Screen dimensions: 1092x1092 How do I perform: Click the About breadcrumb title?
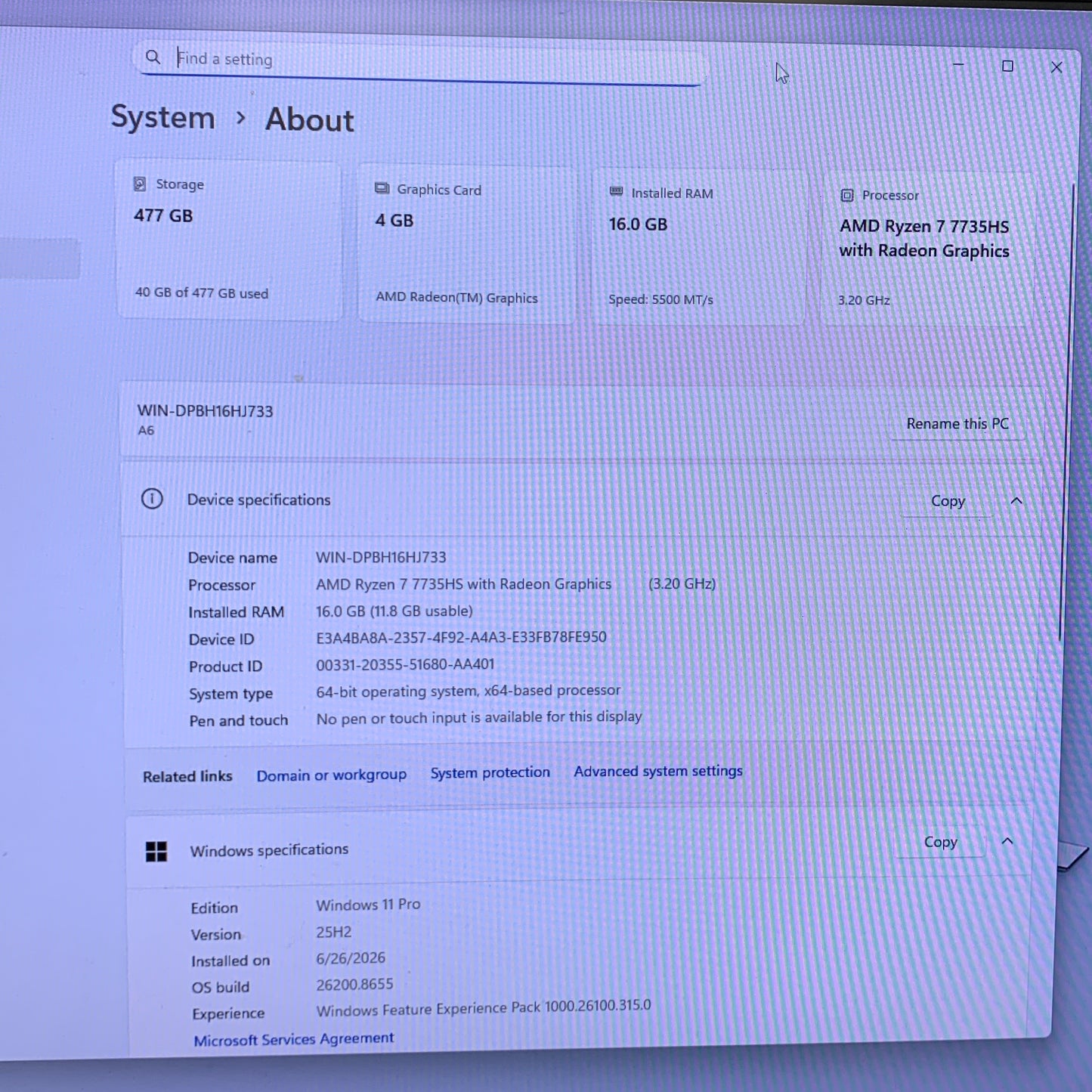[309, 119]
